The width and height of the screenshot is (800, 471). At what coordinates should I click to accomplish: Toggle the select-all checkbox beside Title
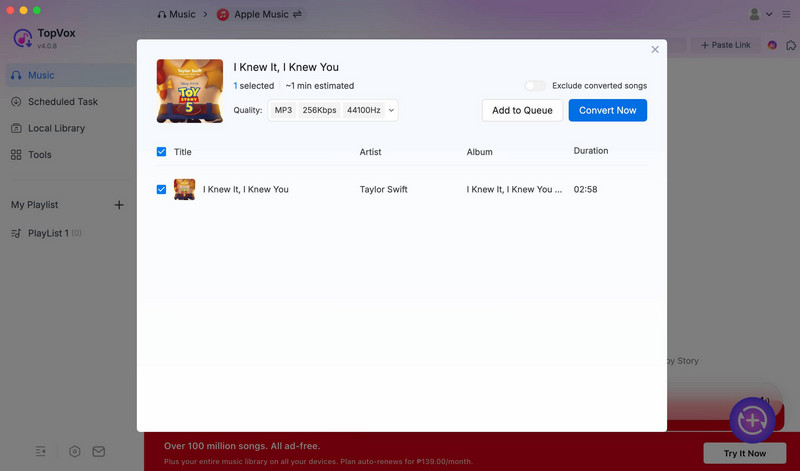(x=161, y=152)
